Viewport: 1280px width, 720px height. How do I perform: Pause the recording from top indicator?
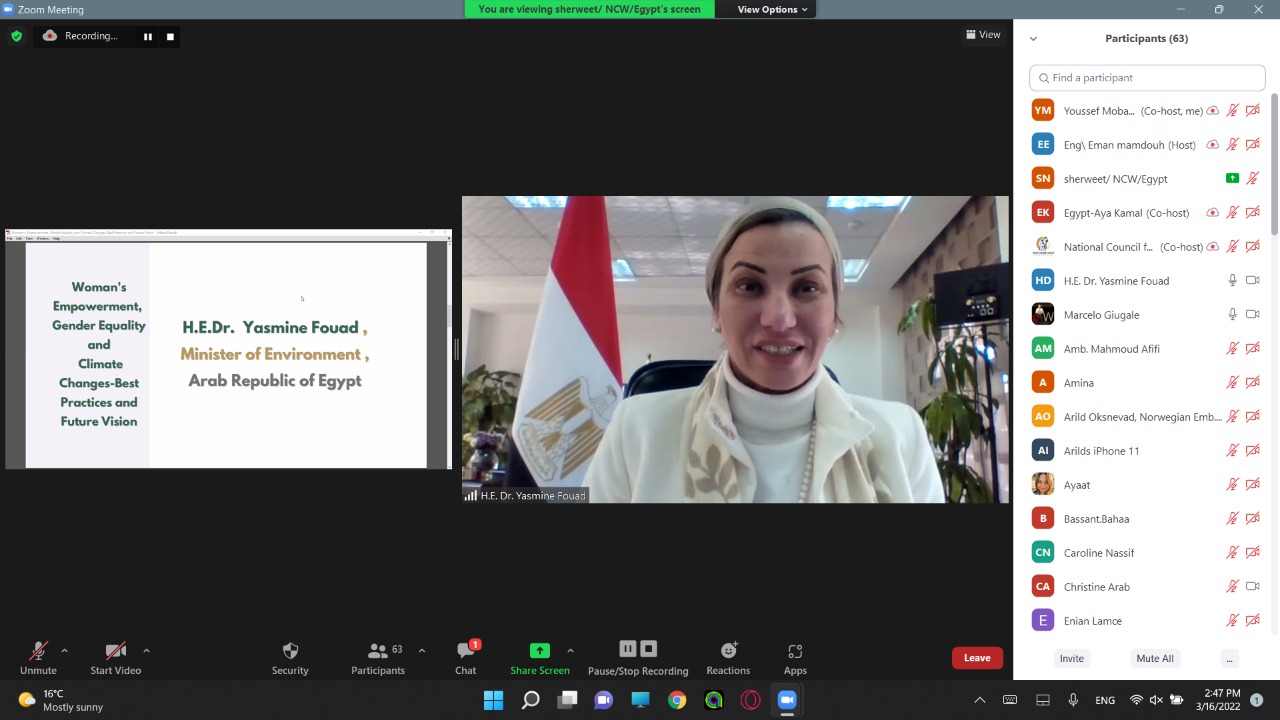pyautogui.click(x=148, y=37)
